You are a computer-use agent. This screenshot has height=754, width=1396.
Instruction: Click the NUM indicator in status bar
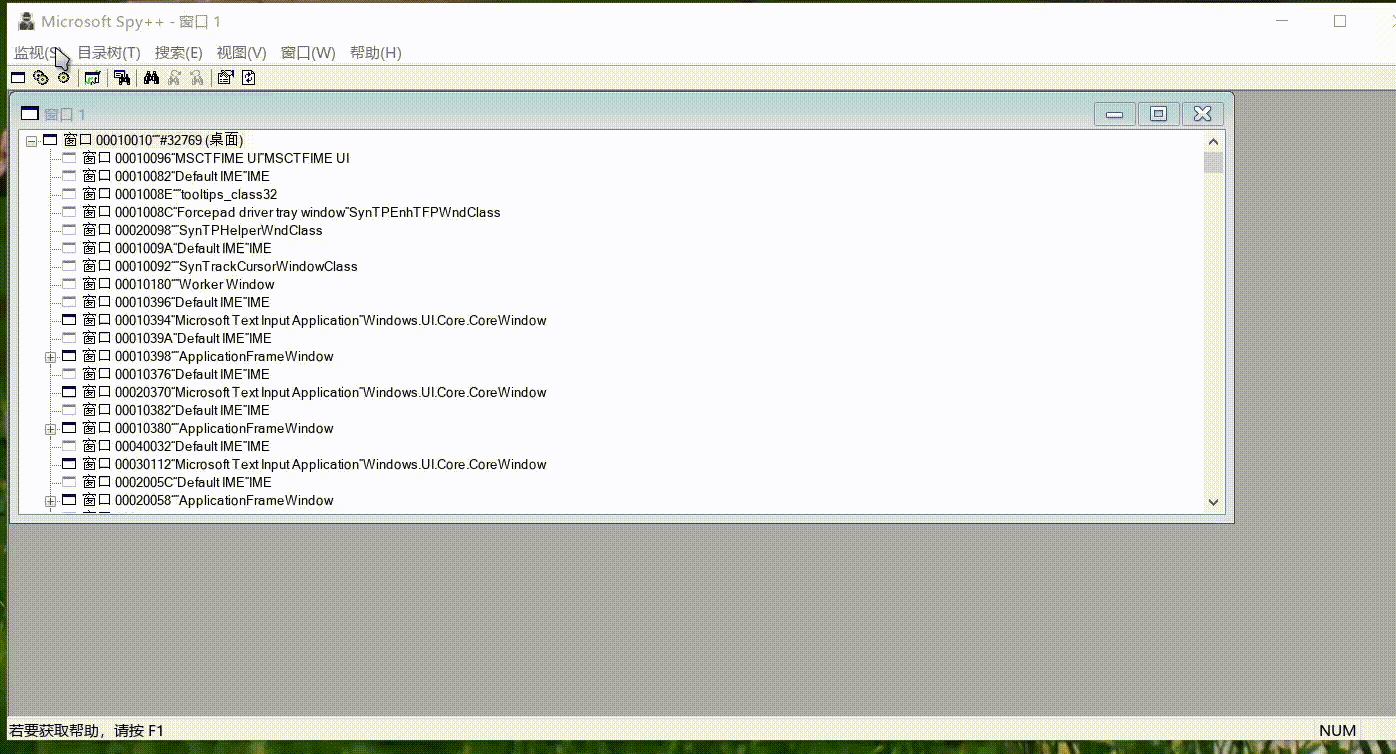[1337, 731]
